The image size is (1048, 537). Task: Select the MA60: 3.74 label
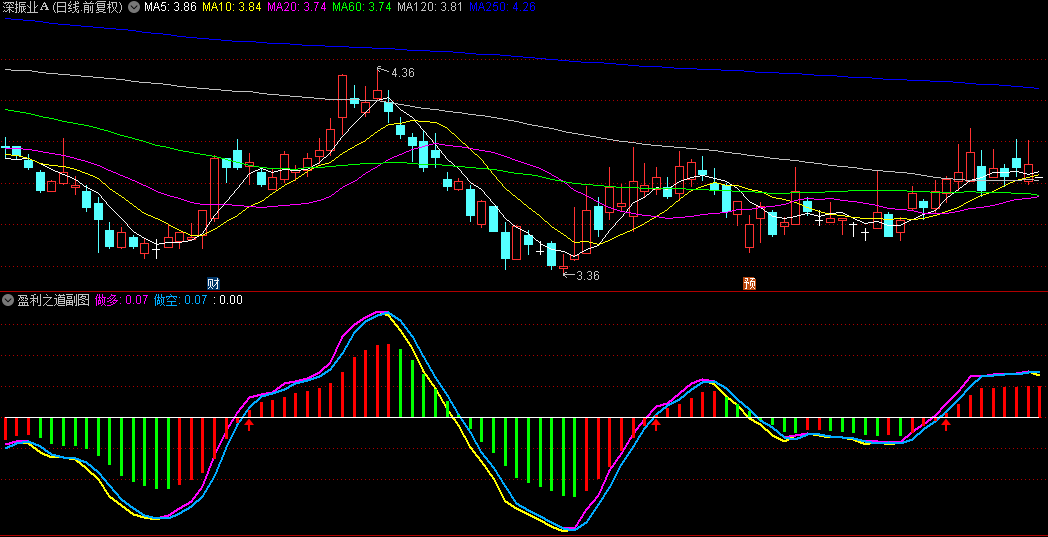click(x=362, y=7)
